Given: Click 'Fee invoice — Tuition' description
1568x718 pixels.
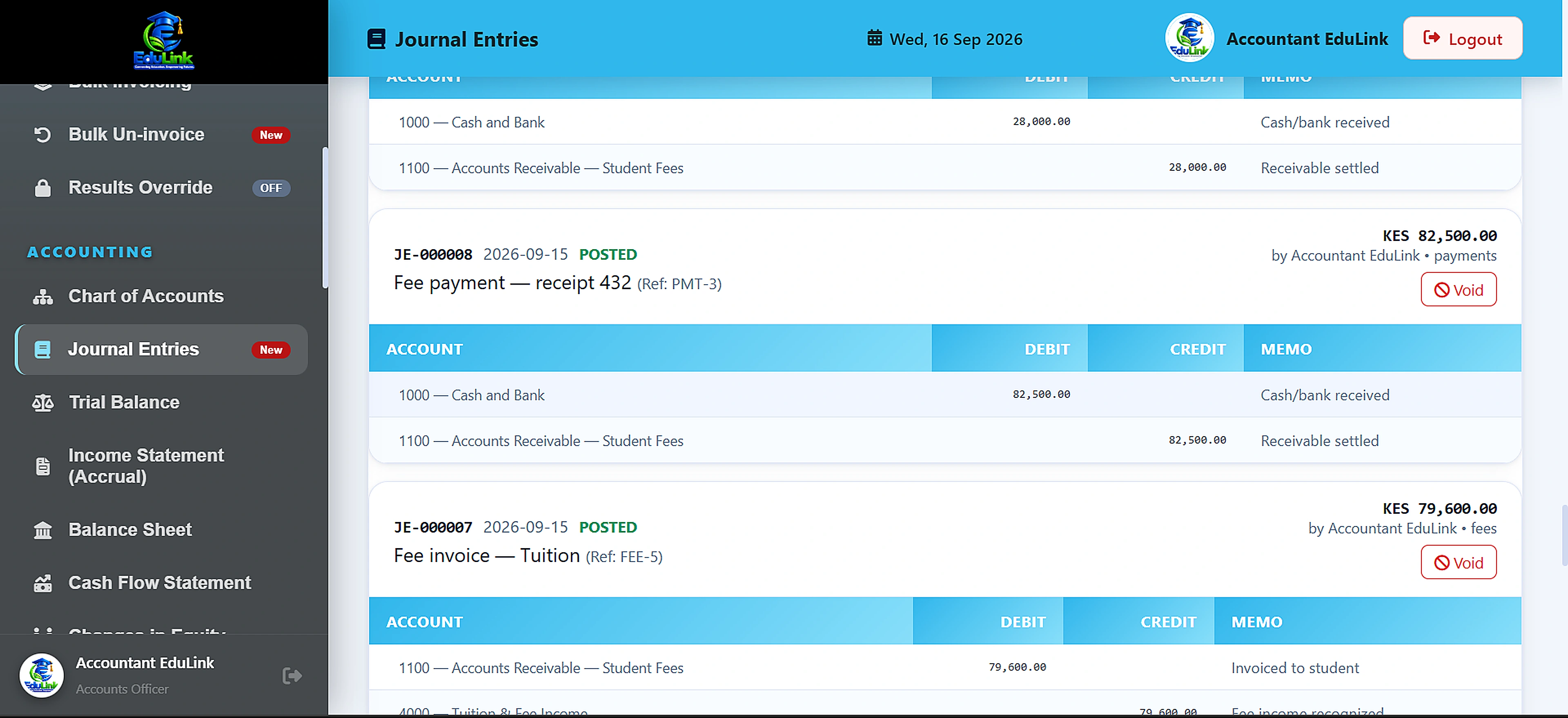Looking at the screenshot, I should point(486,556).
